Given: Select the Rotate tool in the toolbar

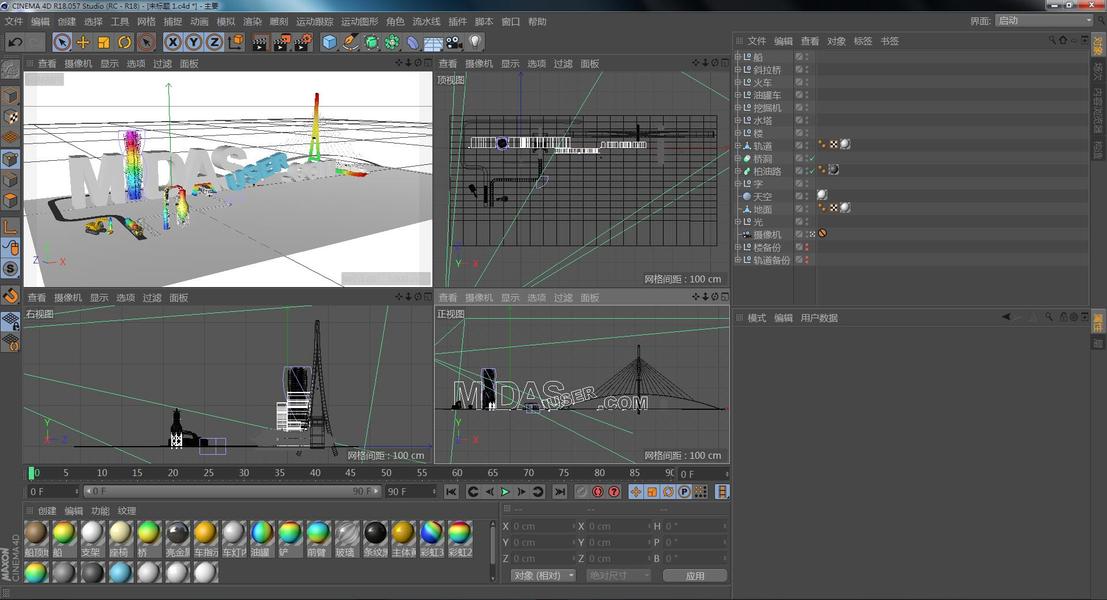Looking at the screenshot, I should tap(125, 42).
